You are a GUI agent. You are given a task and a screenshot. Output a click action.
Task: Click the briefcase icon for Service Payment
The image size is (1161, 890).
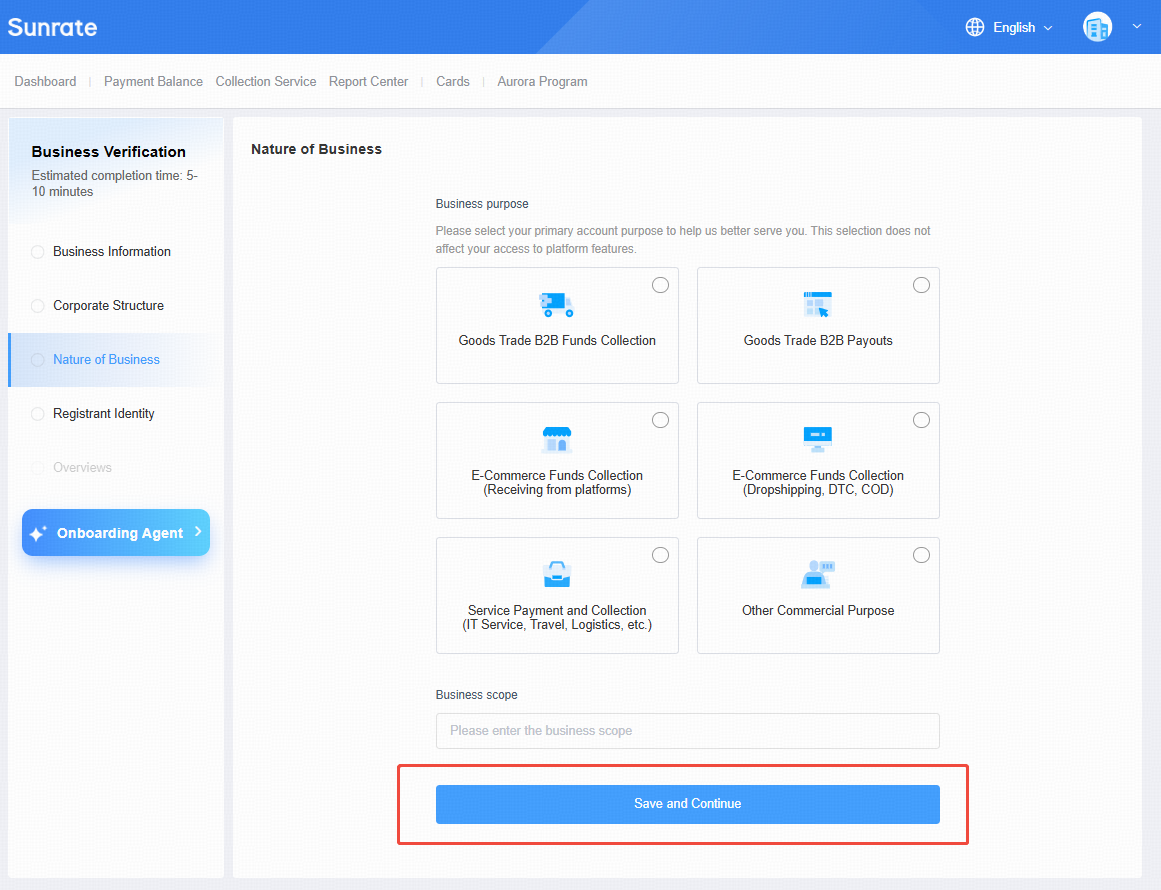pos(557,574)
